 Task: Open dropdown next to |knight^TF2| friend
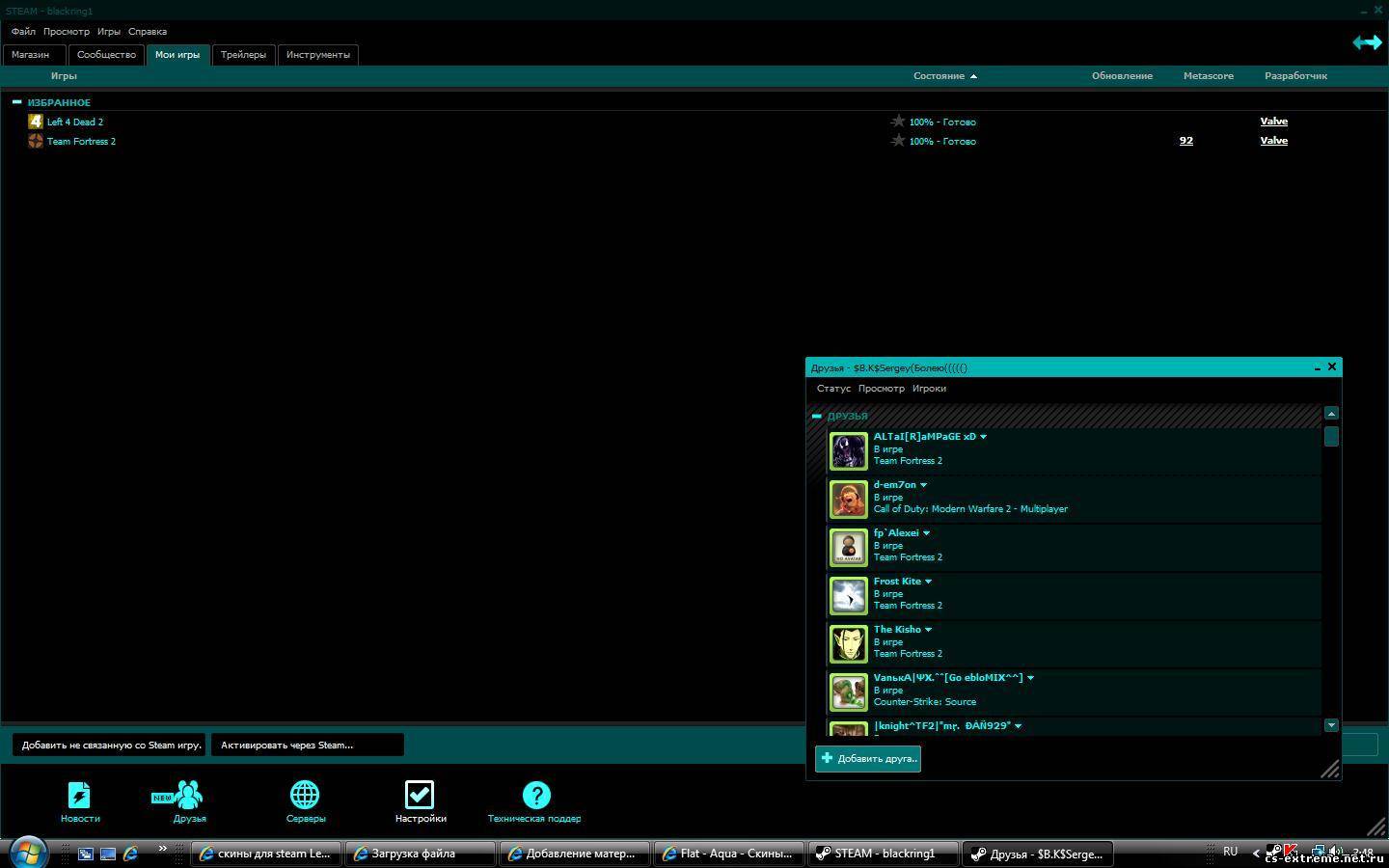[1018, 726]
